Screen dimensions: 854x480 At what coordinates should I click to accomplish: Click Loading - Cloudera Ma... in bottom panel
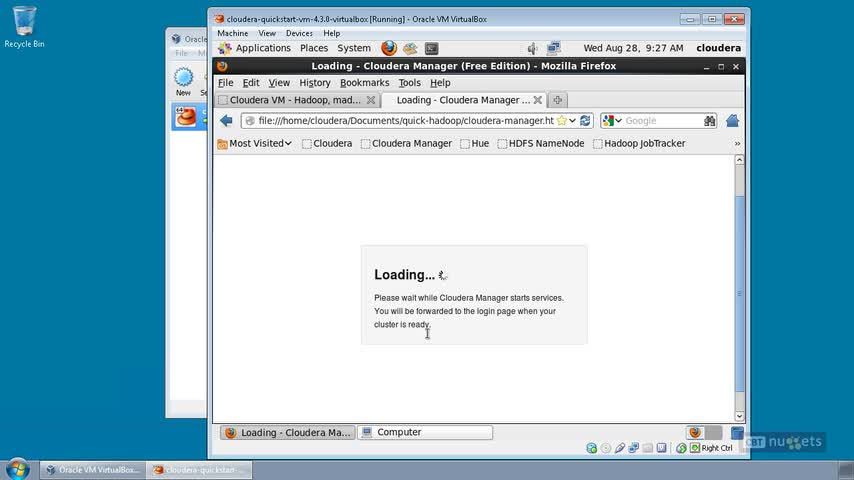(x=288, y=433)
